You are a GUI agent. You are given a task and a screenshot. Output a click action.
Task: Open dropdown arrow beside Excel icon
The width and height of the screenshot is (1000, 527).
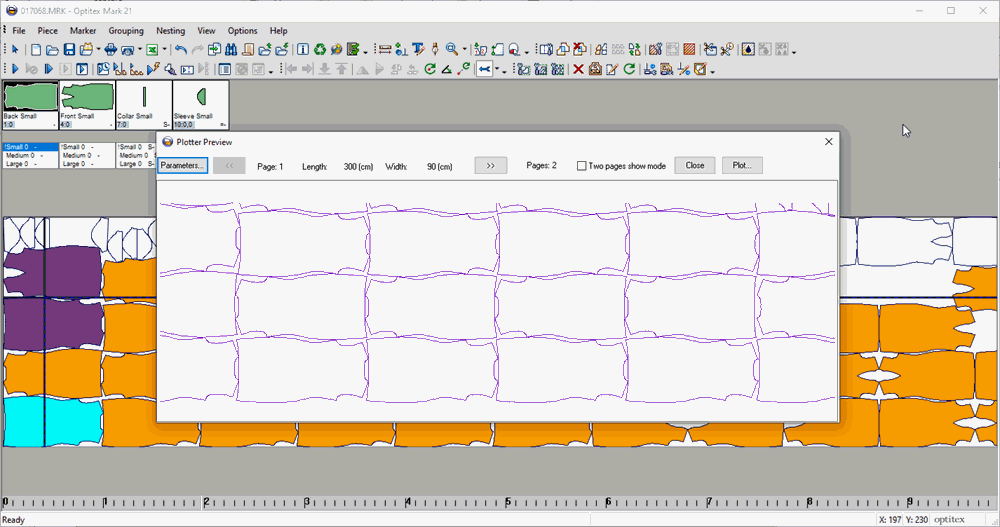point(165,50)
